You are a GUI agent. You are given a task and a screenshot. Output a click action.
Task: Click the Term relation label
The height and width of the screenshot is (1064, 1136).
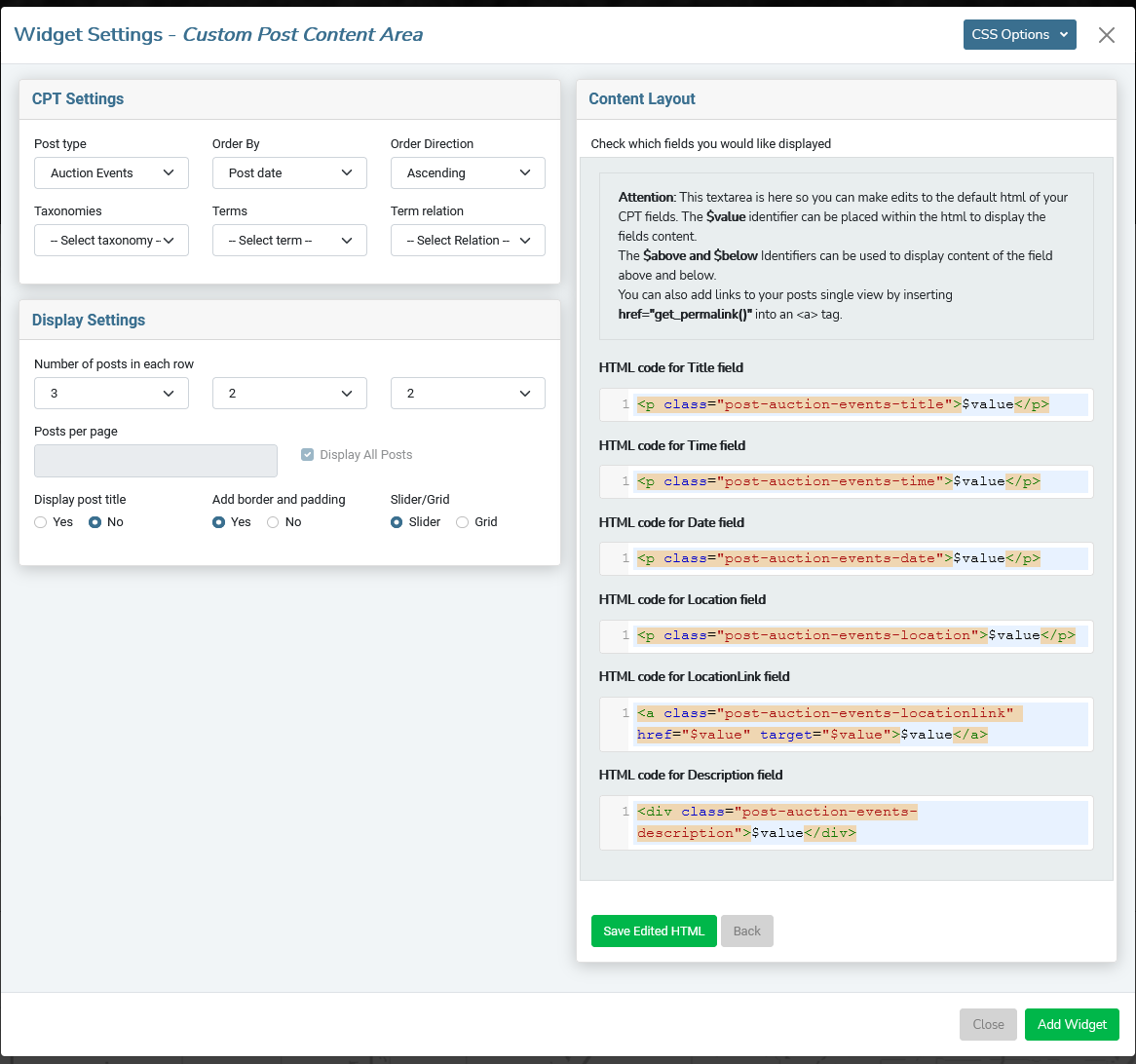click(427, 211)
